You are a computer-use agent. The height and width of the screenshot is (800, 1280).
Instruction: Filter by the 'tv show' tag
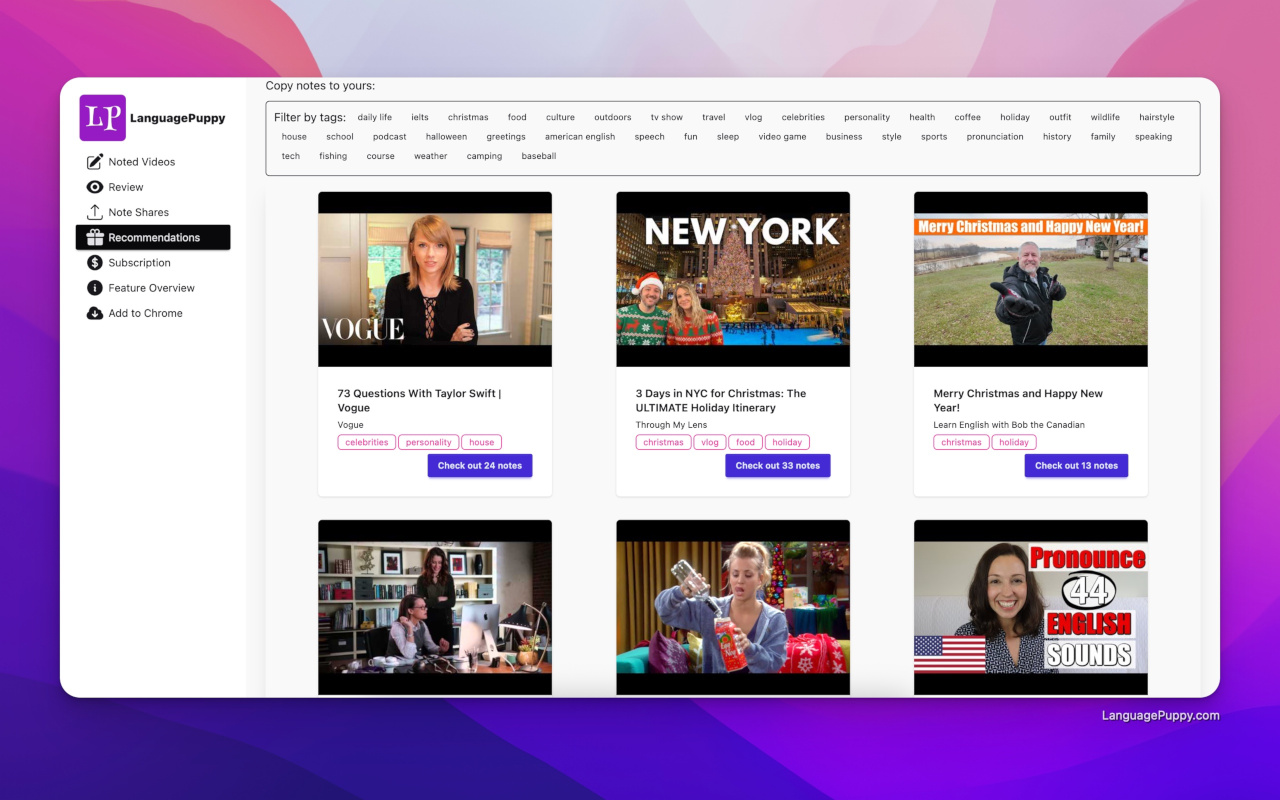pyautogui.click(x=667, y=117)
